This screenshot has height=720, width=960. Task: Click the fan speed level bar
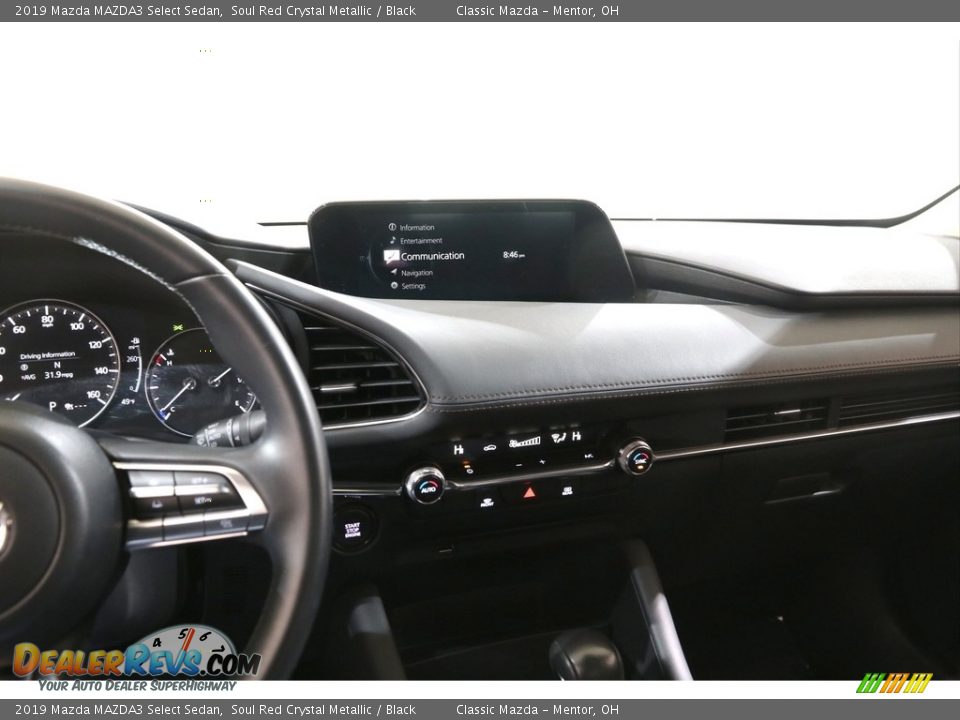click(x=524, y=441)
